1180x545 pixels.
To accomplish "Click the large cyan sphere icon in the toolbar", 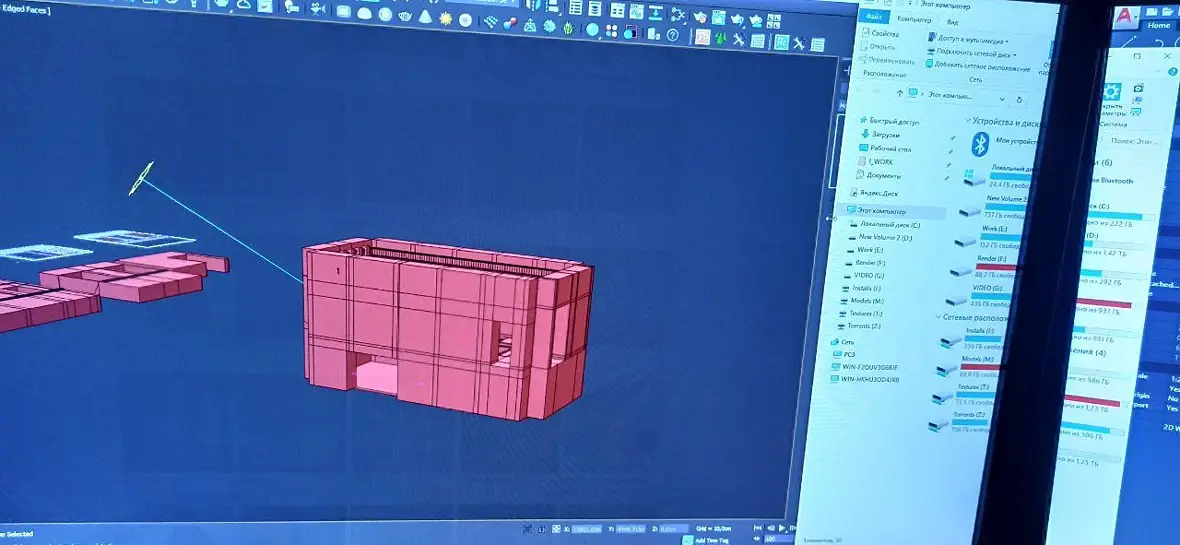I will click(x=592, y=29).
